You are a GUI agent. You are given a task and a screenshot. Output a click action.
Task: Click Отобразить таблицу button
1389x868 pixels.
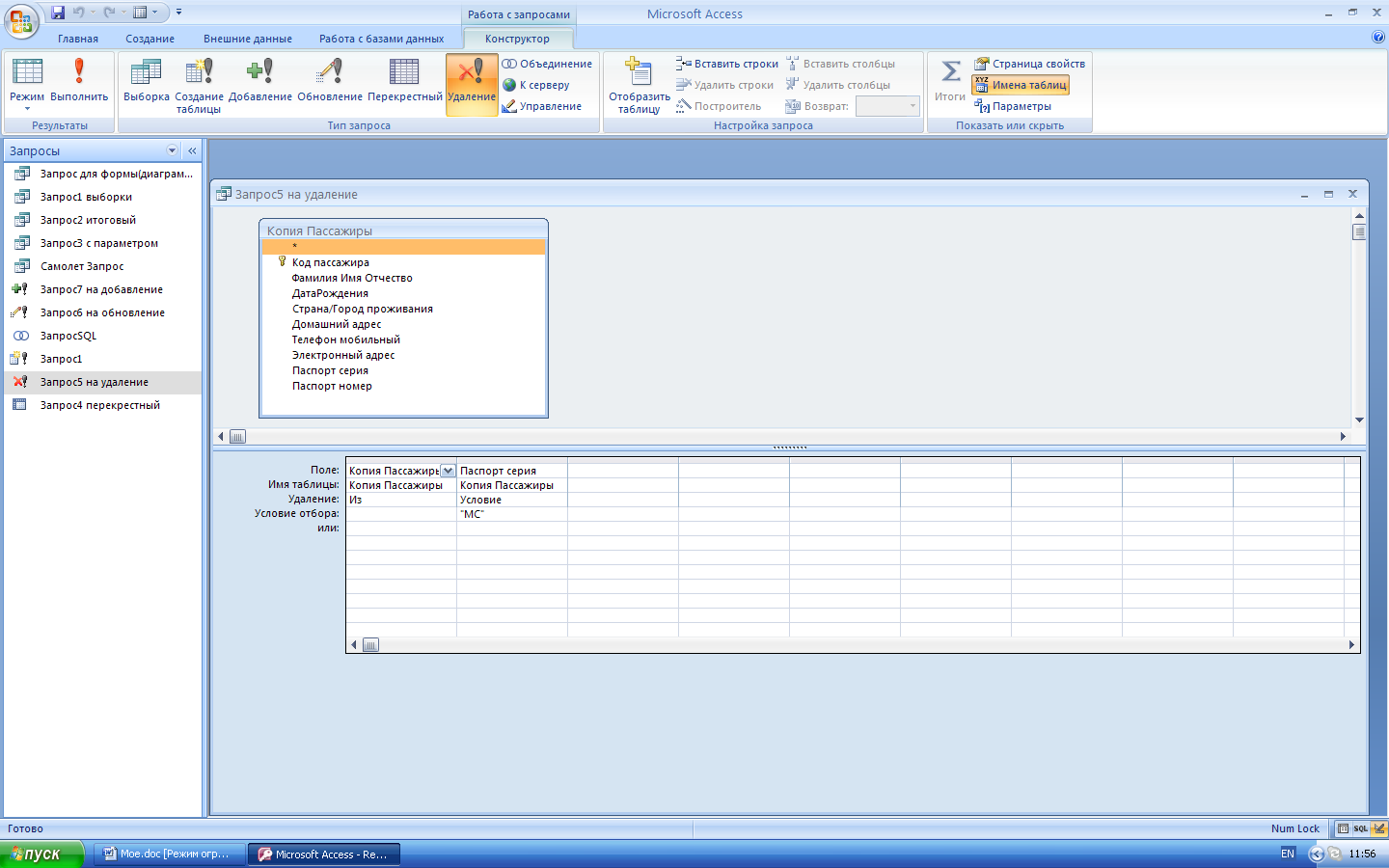click(639, 86)
